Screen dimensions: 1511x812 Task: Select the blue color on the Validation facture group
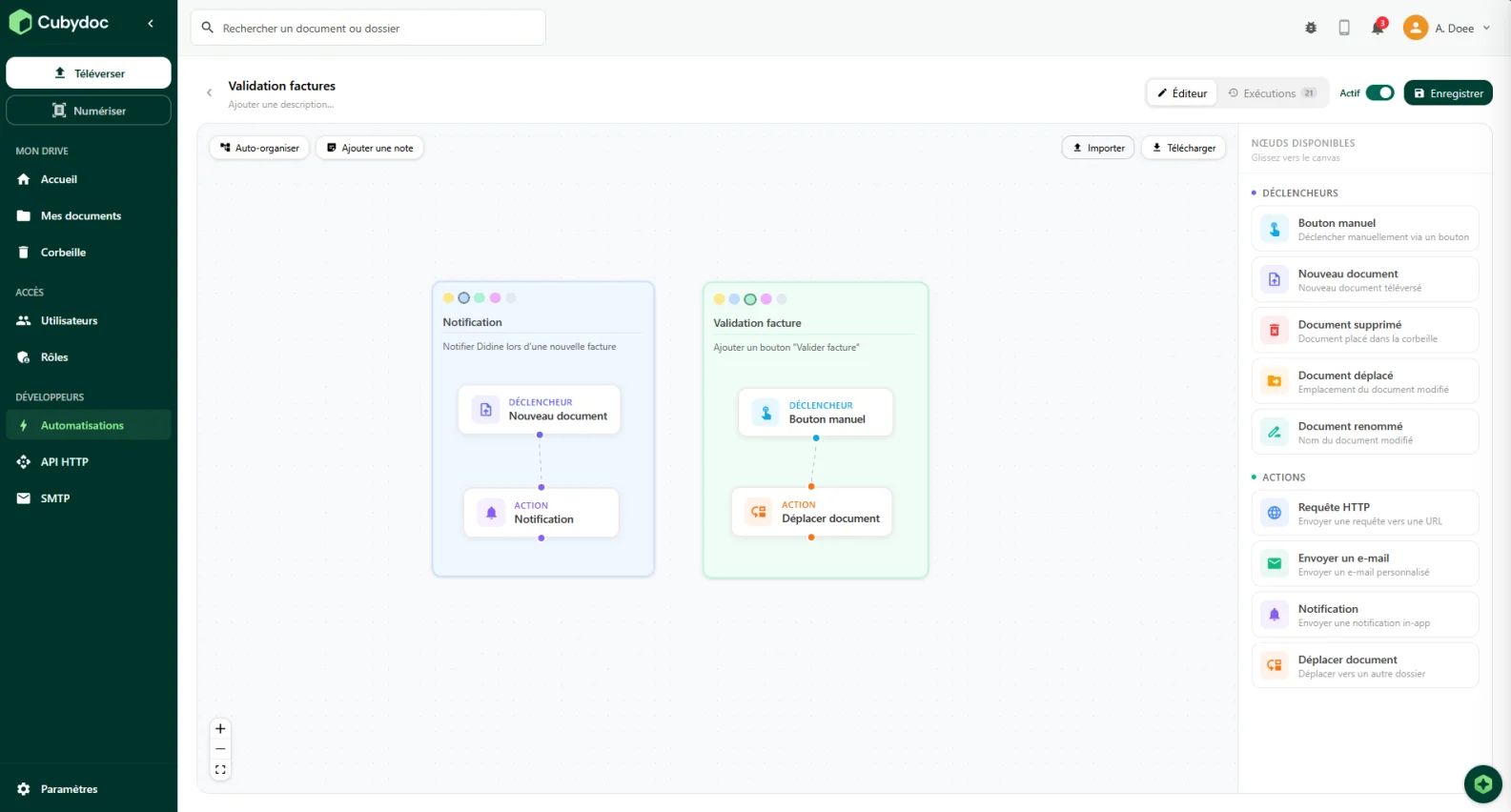734,299
